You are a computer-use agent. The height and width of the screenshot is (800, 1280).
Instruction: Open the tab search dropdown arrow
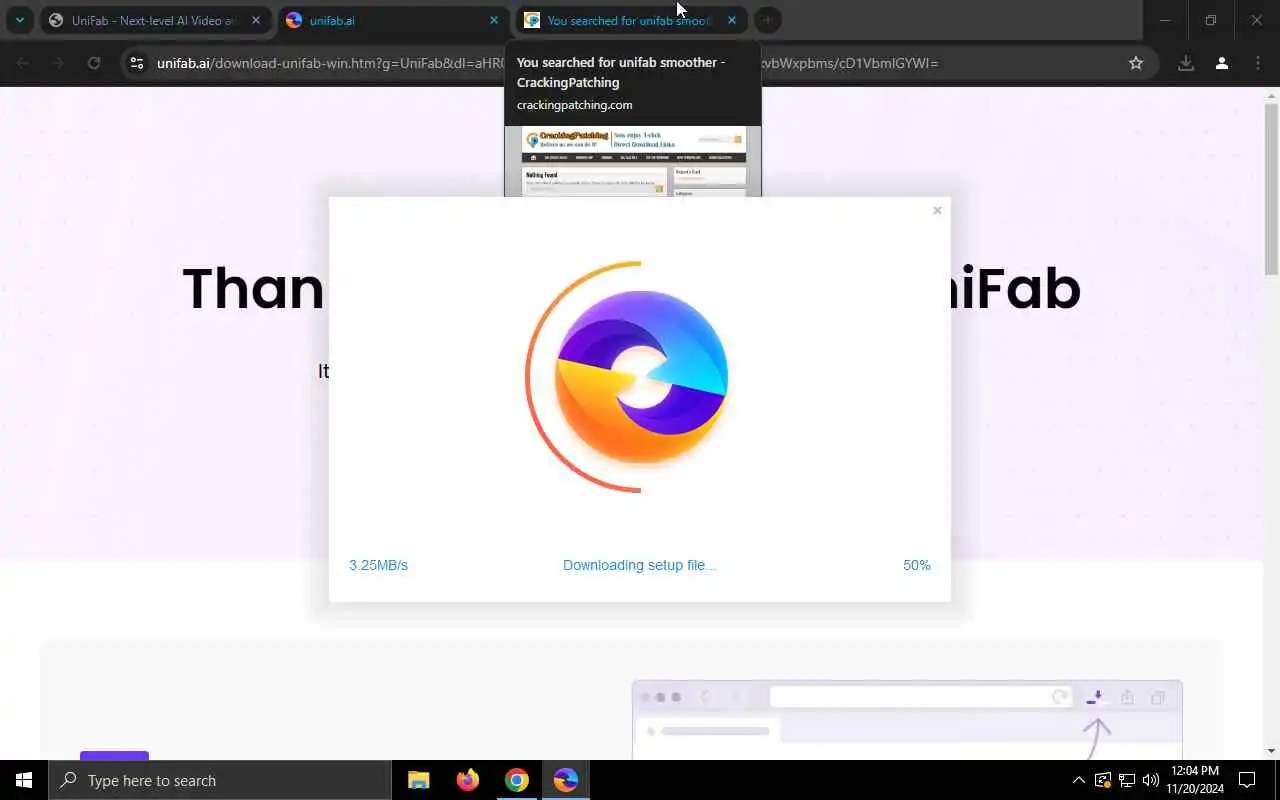click(x=19, y=20)
